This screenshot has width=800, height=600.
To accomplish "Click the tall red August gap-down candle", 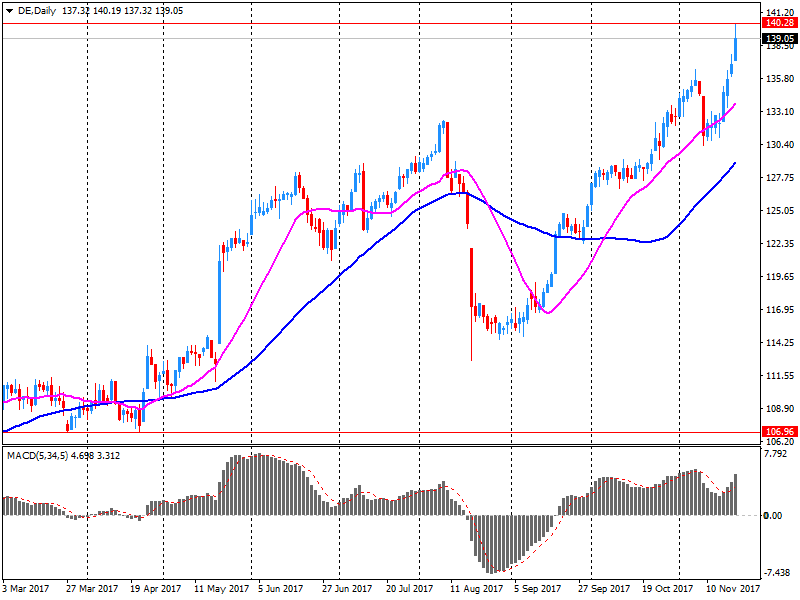I will (x=471, y=278).
